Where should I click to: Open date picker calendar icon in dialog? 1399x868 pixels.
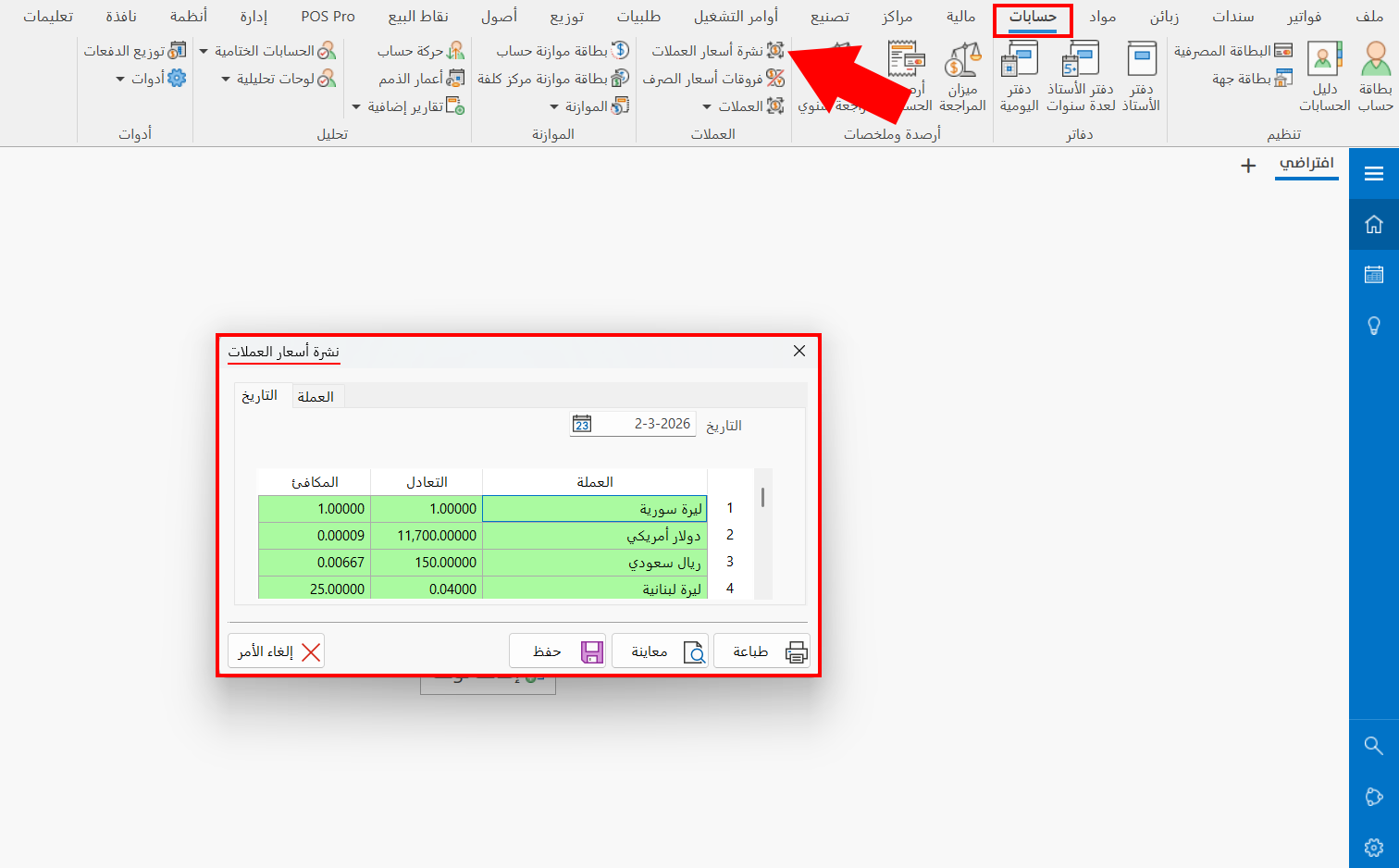[x=582, y=424]
